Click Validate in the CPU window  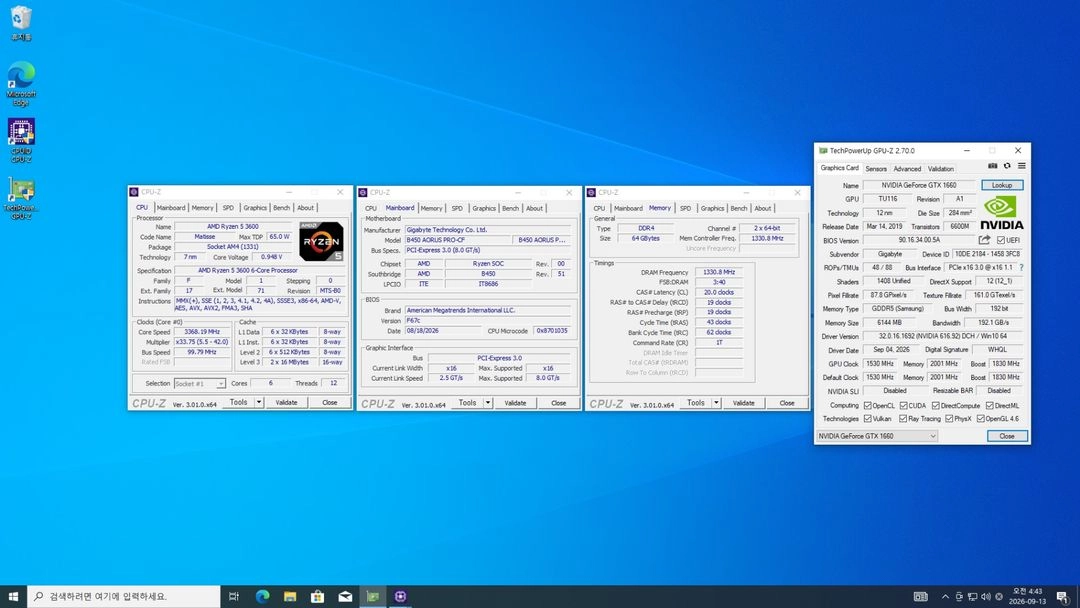pos(287,403)
